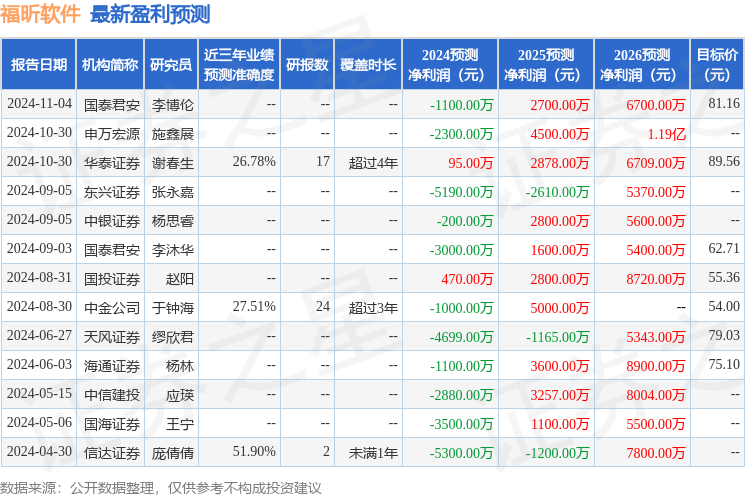The height and width of the screenshot is (497, 745).
Task: Click the -5190.00万 forecast value
Action: (x=461, y=192)
